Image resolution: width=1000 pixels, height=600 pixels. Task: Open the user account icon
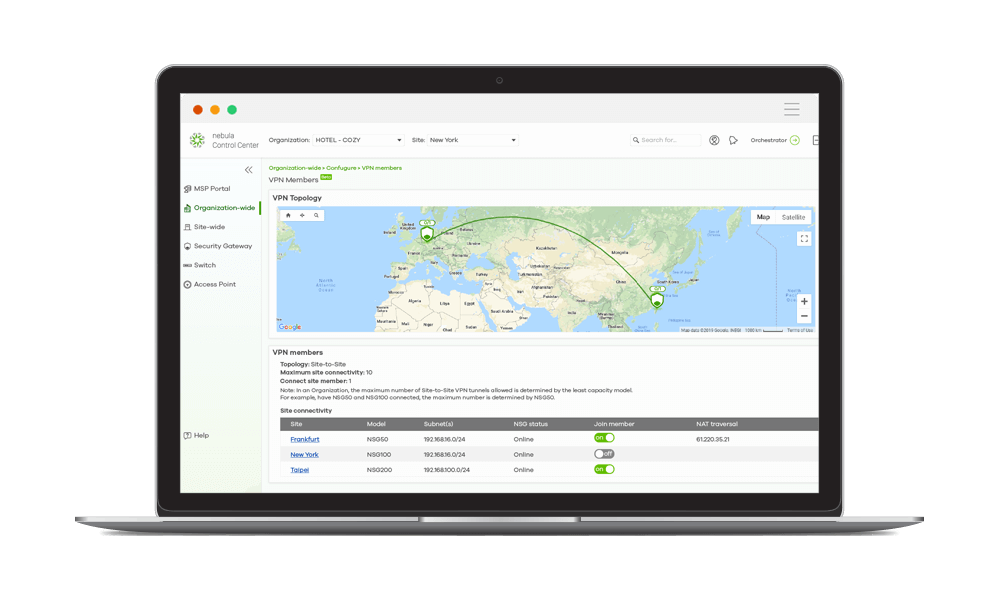click(x=714, y=140)
